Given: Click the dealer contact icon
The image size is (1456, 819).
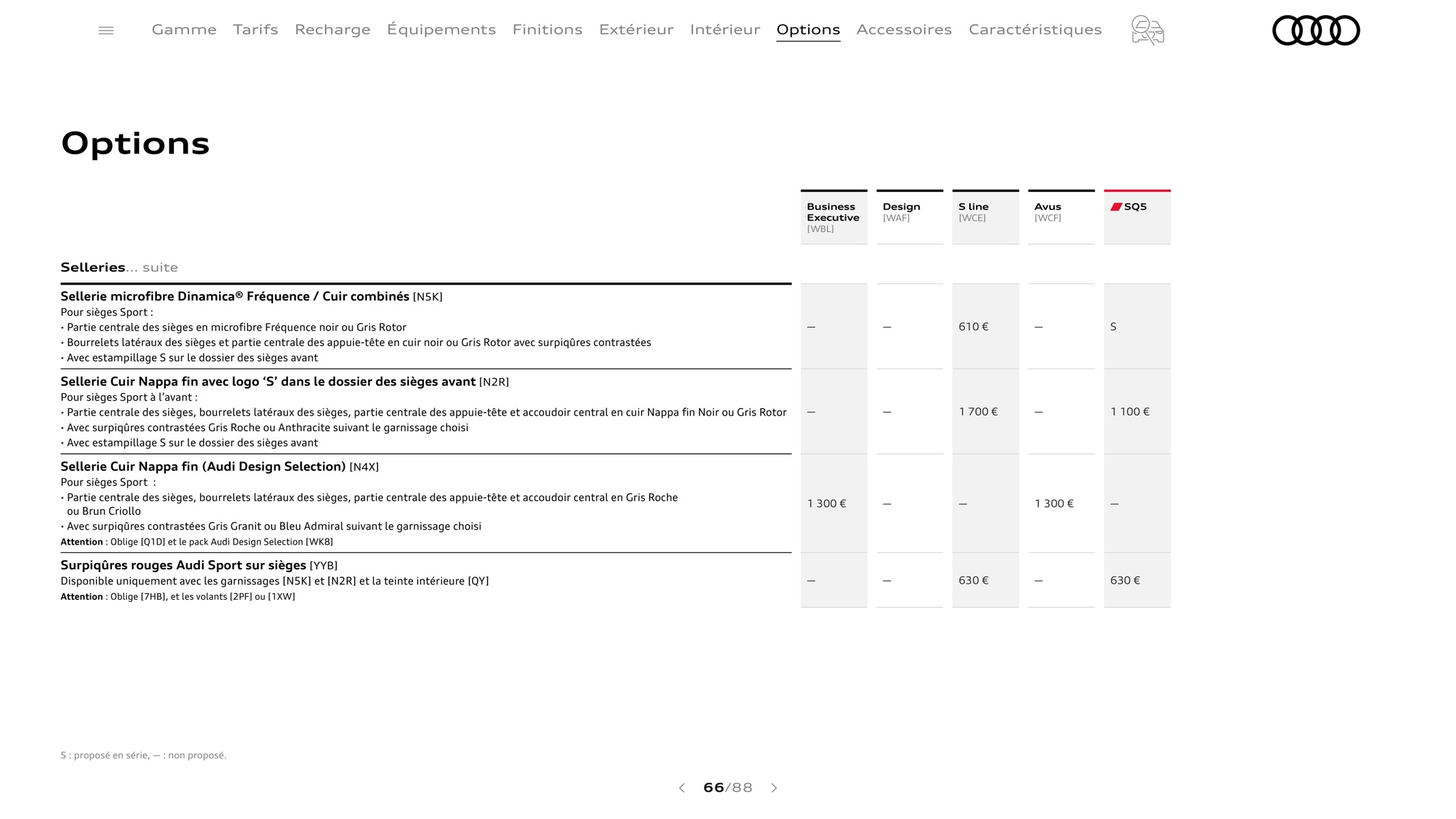Looking at the screenshot, I should 1147,30.
